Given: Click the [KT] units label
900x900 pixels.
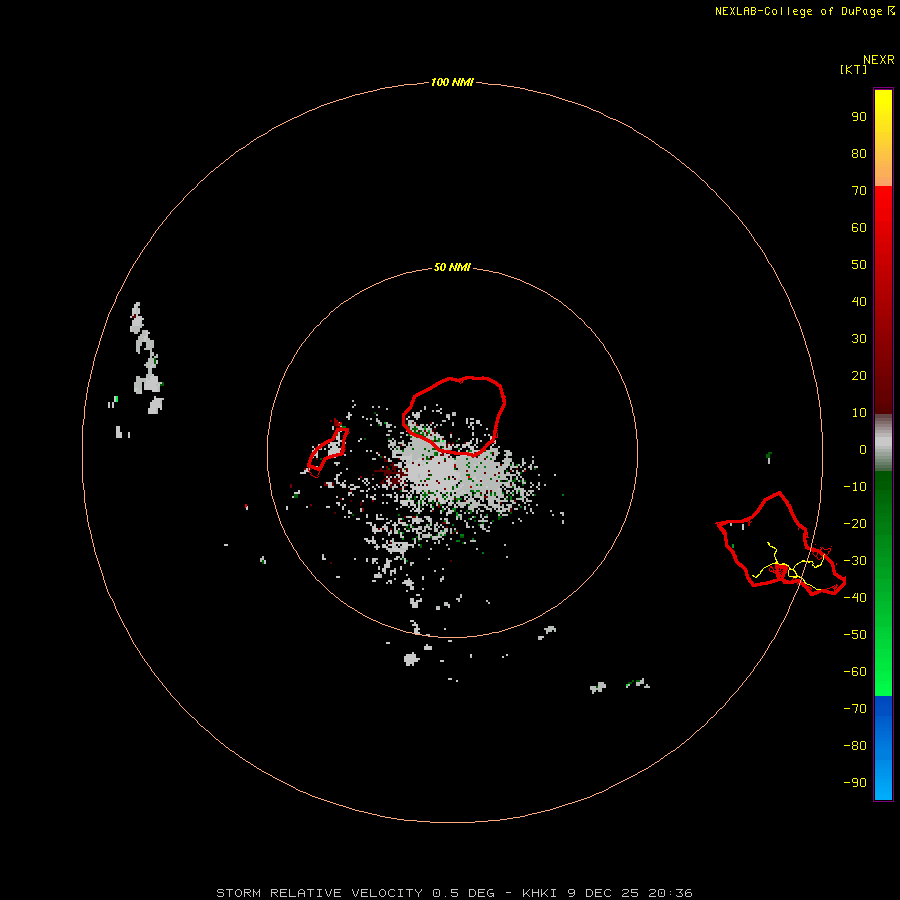Looking at the screenshot, I should (853, 69).
